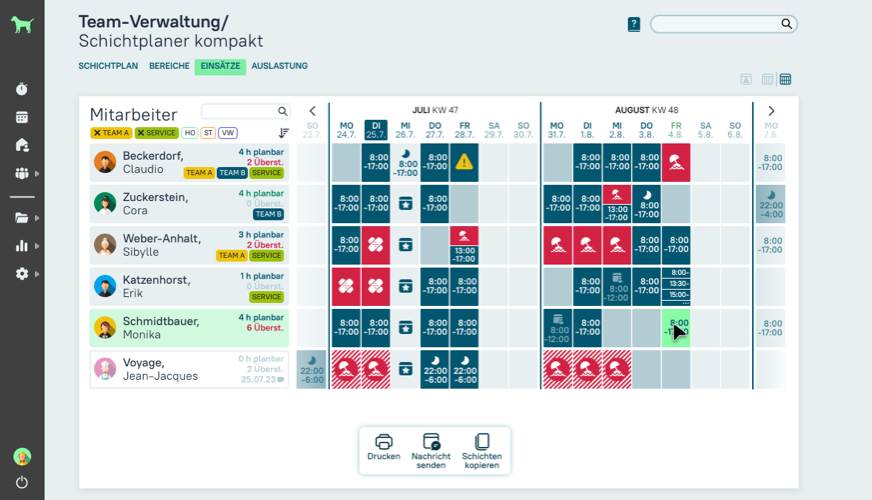
Task: Go to next week with right chevron
Action: tap(771, 111)
